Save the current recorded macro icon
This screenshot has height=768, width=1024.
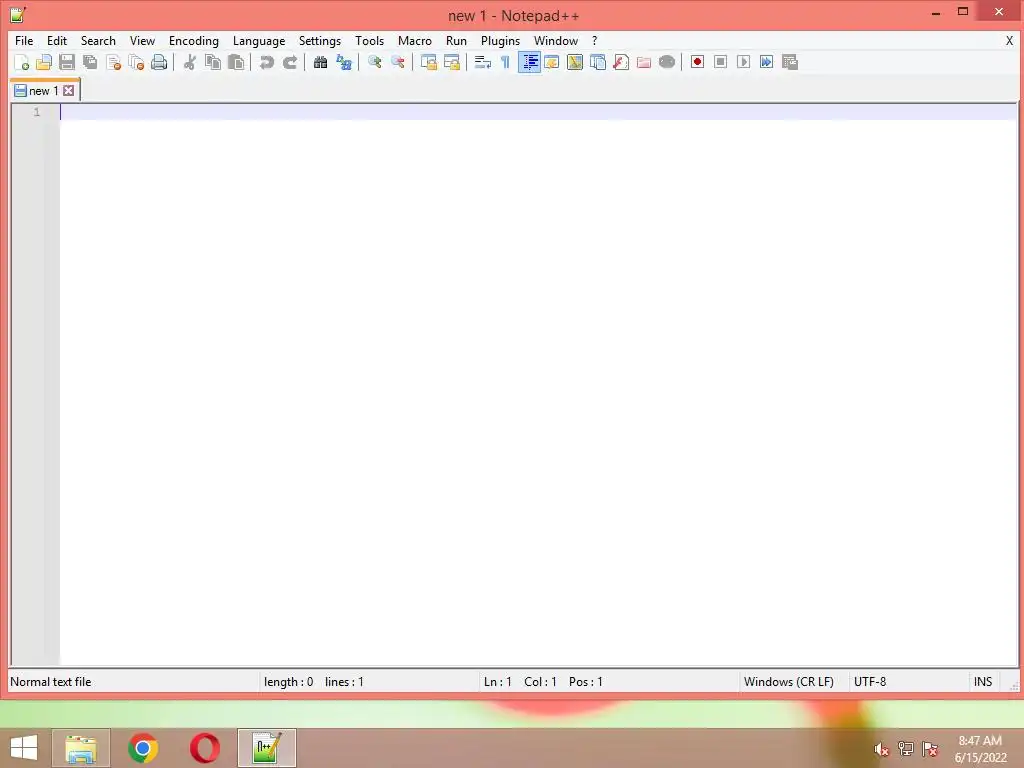pyautogui.click(x=790, y=62)
